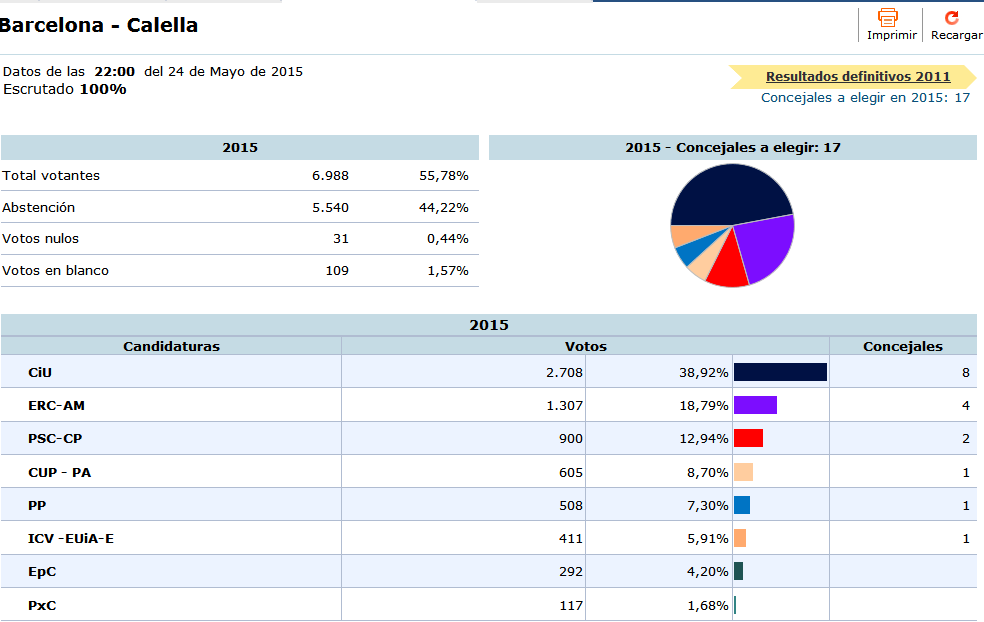Viewport: 984px width, 622px height.
Task: Click the CiU candidature name
Action: [40, 373]
